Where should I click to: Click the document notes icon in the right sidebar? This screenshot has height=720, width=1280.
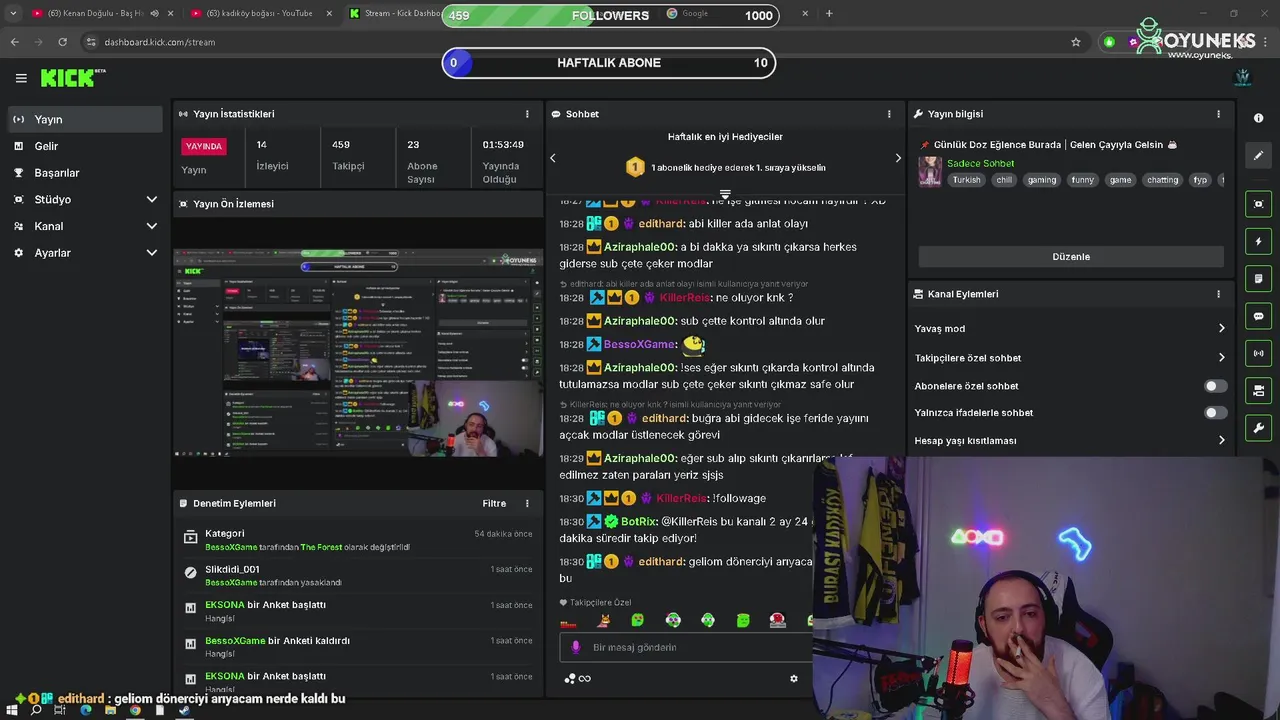click(x=1258, y=279)
